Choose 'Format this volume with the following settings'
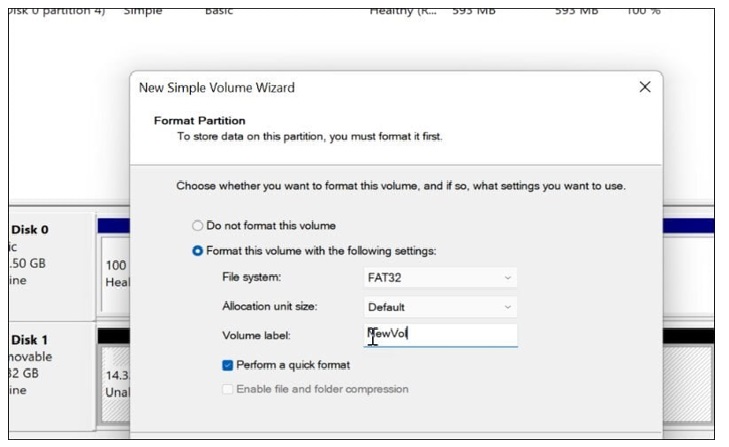This screenshot has height=447, width=729. coord(198,250)
